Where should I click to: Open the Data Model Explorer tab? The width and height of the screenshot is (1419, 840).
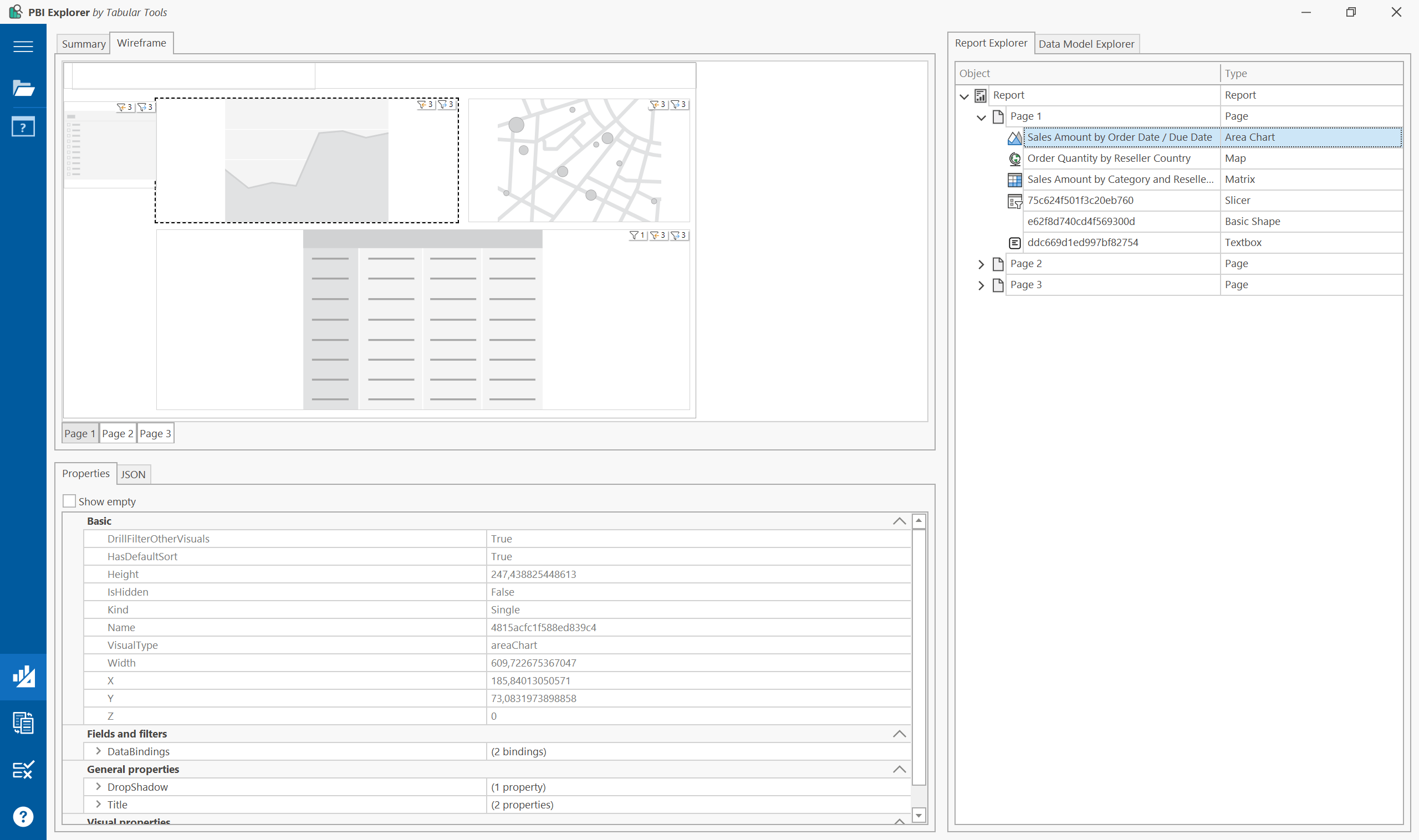1086,44
